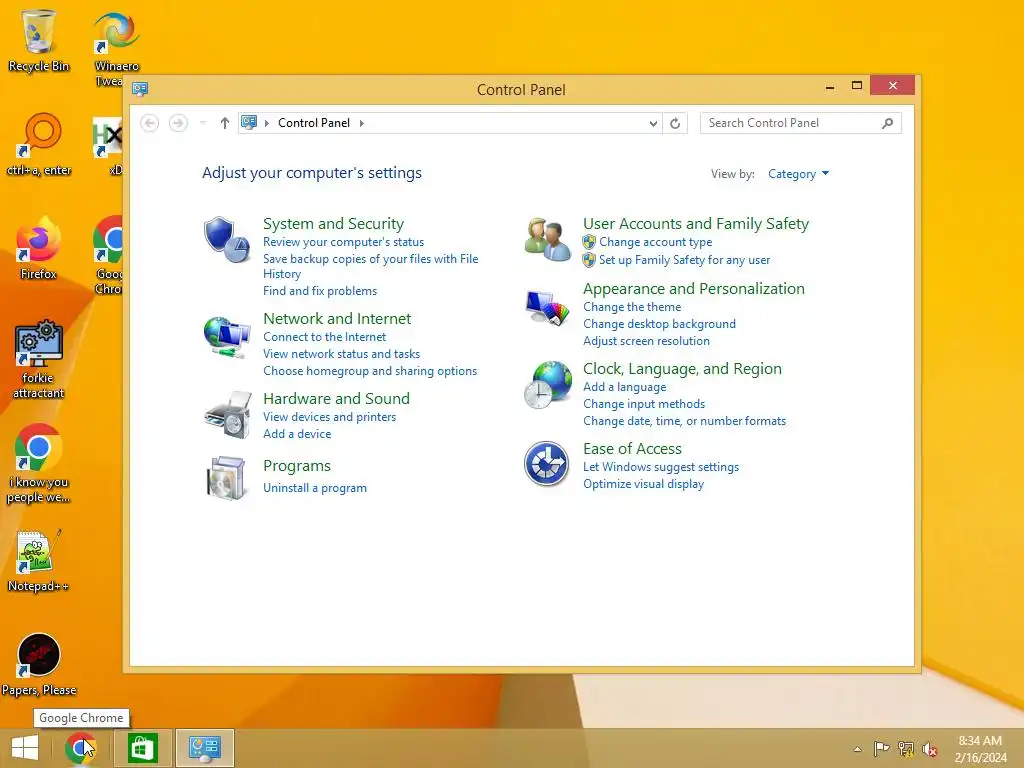Expand the arrow before Control Panel breadcrumb
The image size is (1024, 768).
(x=266, y=123)
